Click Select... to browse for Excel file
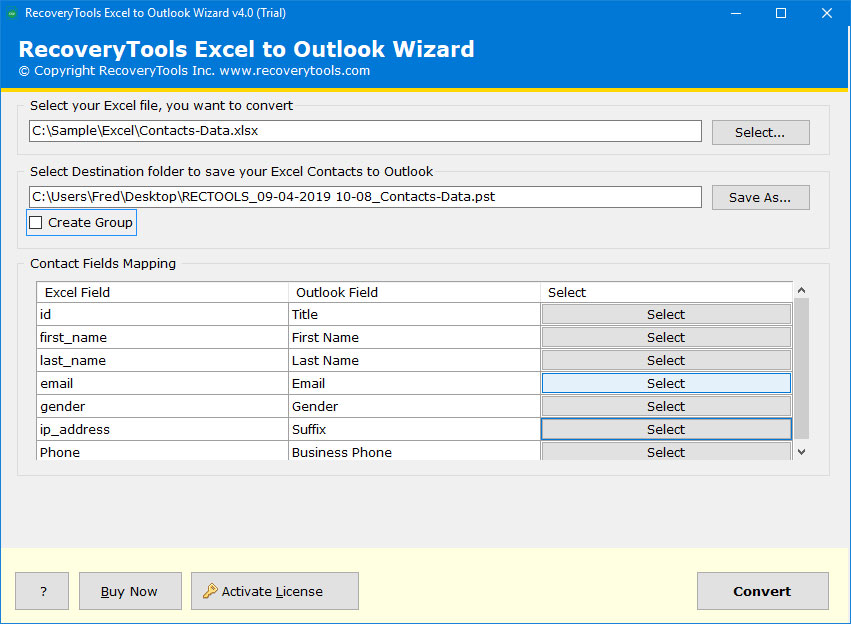 click(760, 132)
